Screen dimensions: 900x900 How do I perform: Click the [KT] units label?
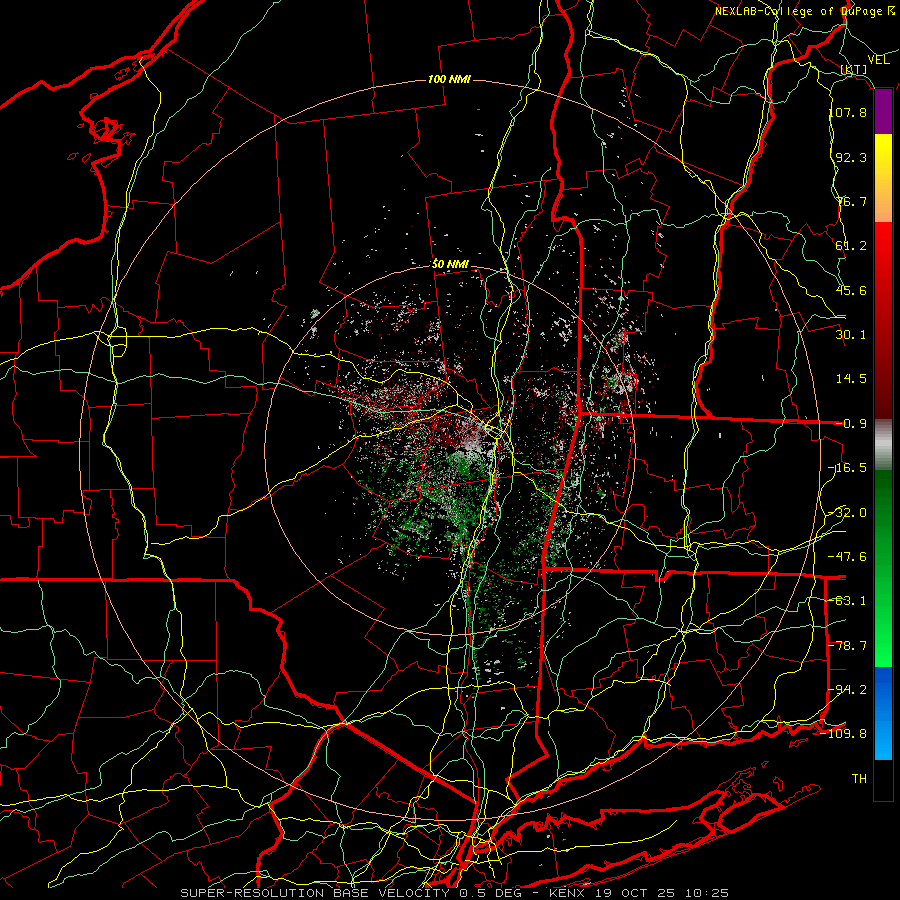click(x=854, y=69)
